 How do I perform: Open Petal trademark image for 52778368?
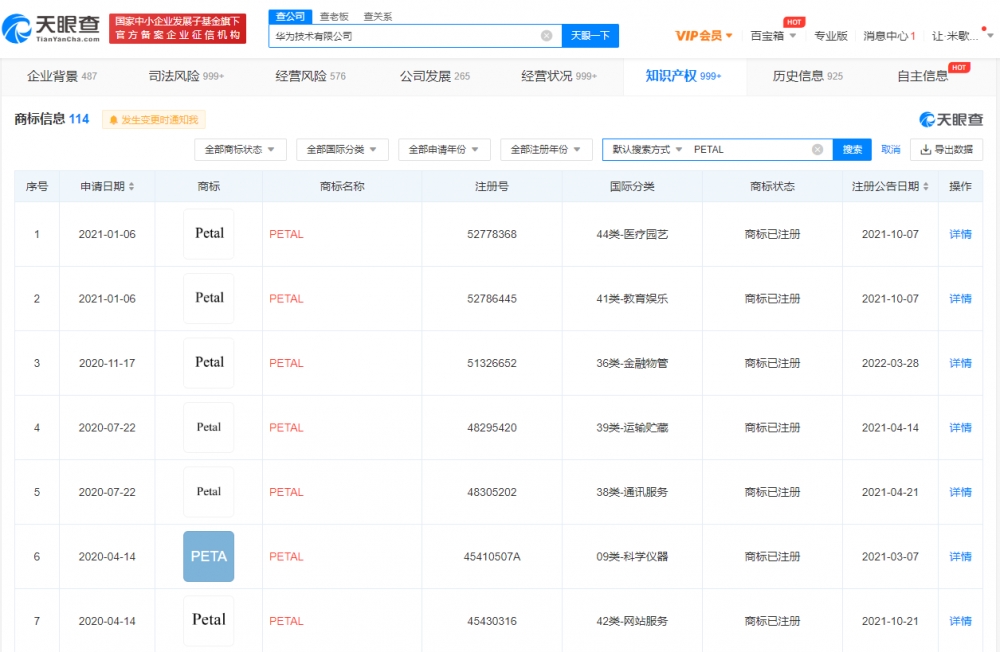click(x=209, y=234)
